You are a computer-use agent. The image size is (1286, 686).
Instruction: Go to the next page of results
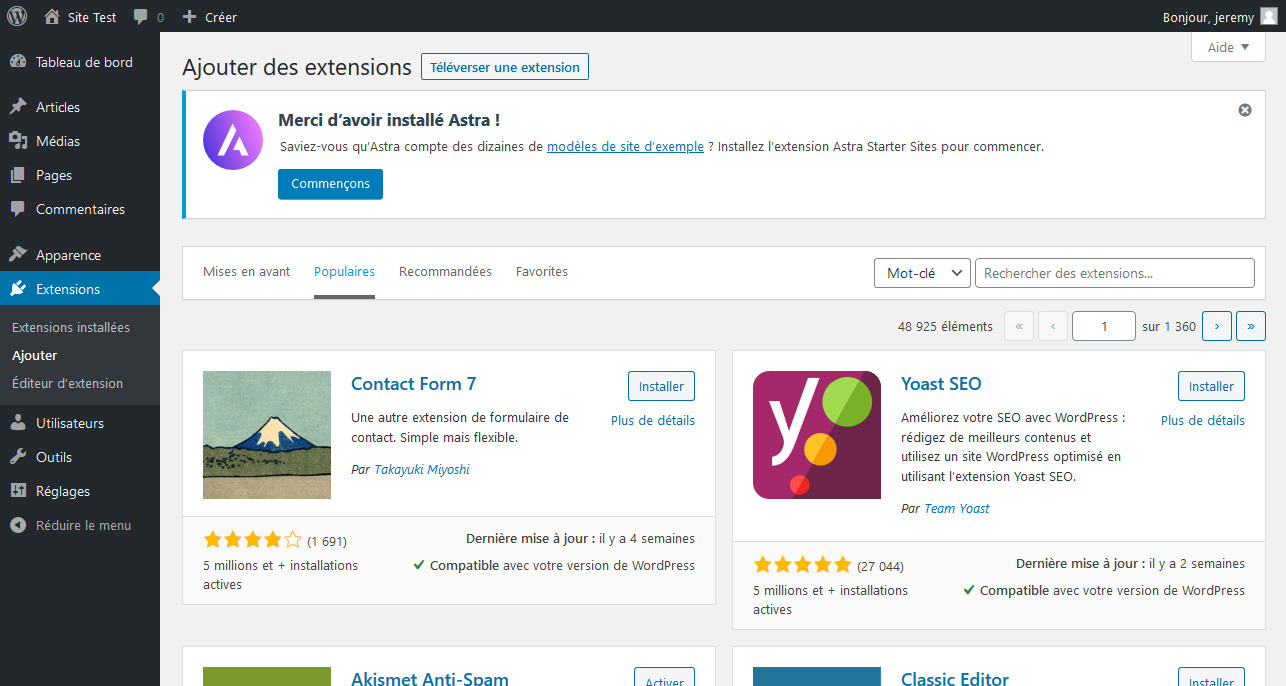1216,326
